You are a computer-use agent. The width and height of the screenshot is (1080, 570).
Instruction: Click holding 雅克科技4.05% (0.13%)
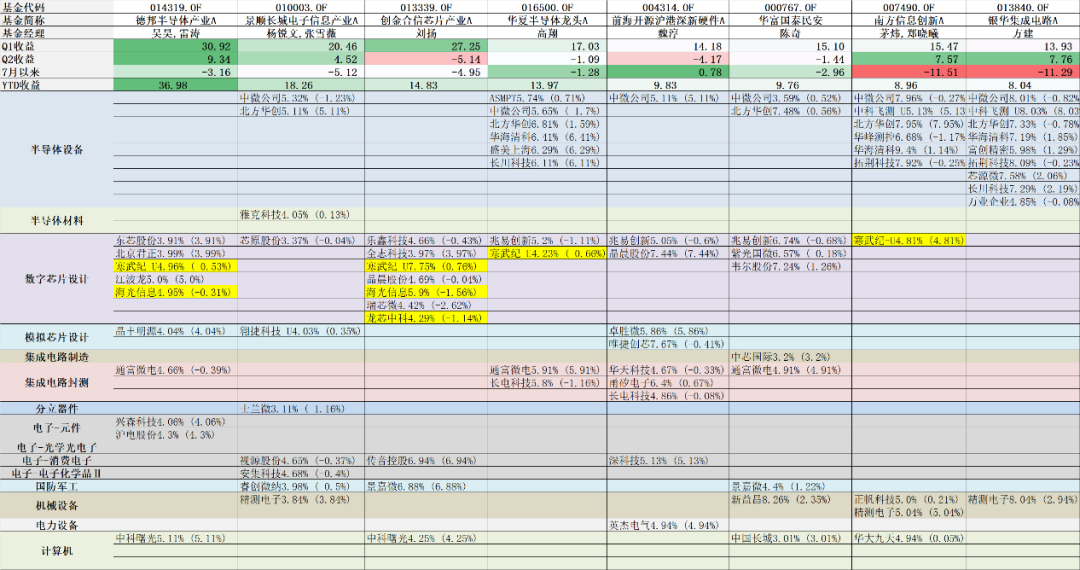click(295, 214)
